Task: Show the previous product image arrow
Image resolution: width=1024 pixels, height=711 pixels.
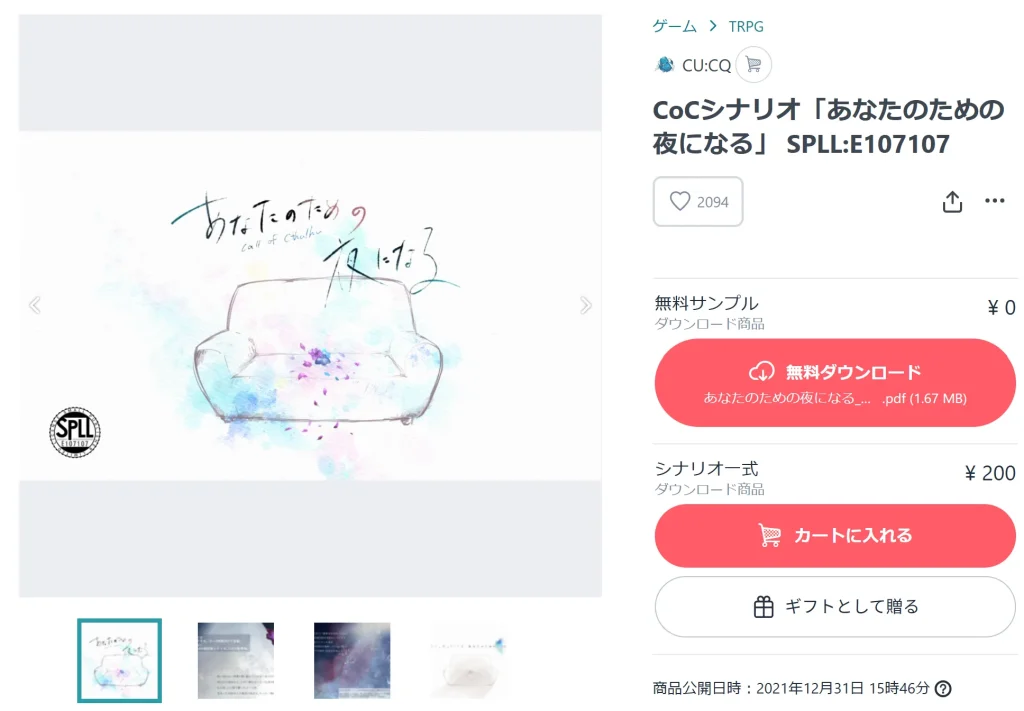Action: (35, 305)
